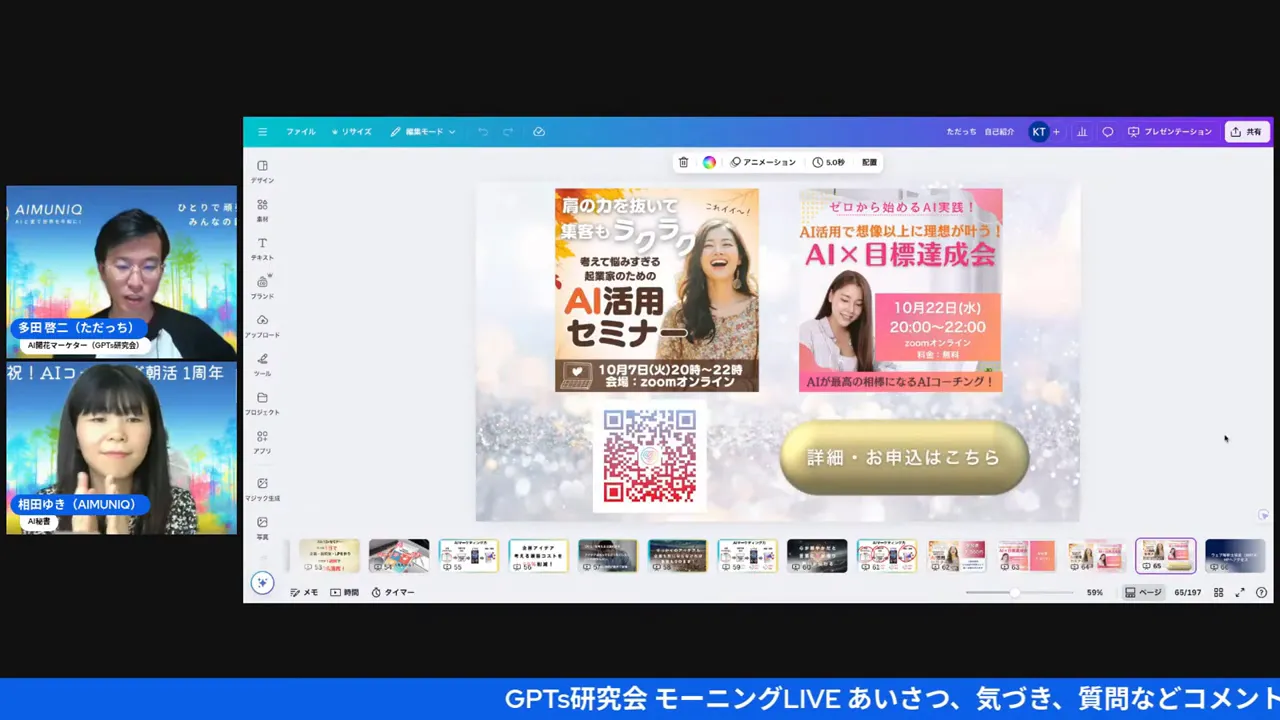This screenshot has width=1280, height=720.
Task: Click the 65/197 page counter
Action: [x=1188, y=592]
